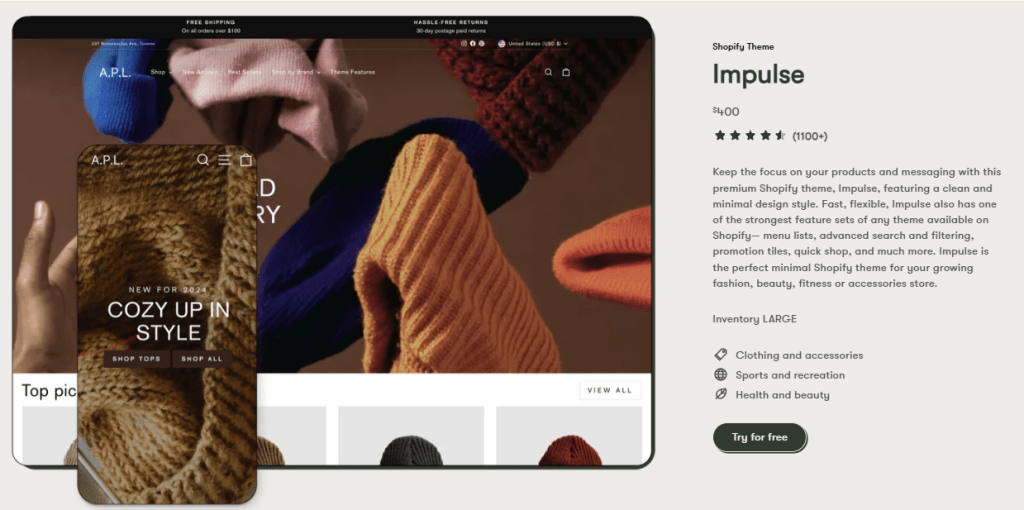Image resolution: width=1024 pixels, height=510 pixels.
Task: Open the mobile hamburger menu icon
Action: tap(225, 160)
